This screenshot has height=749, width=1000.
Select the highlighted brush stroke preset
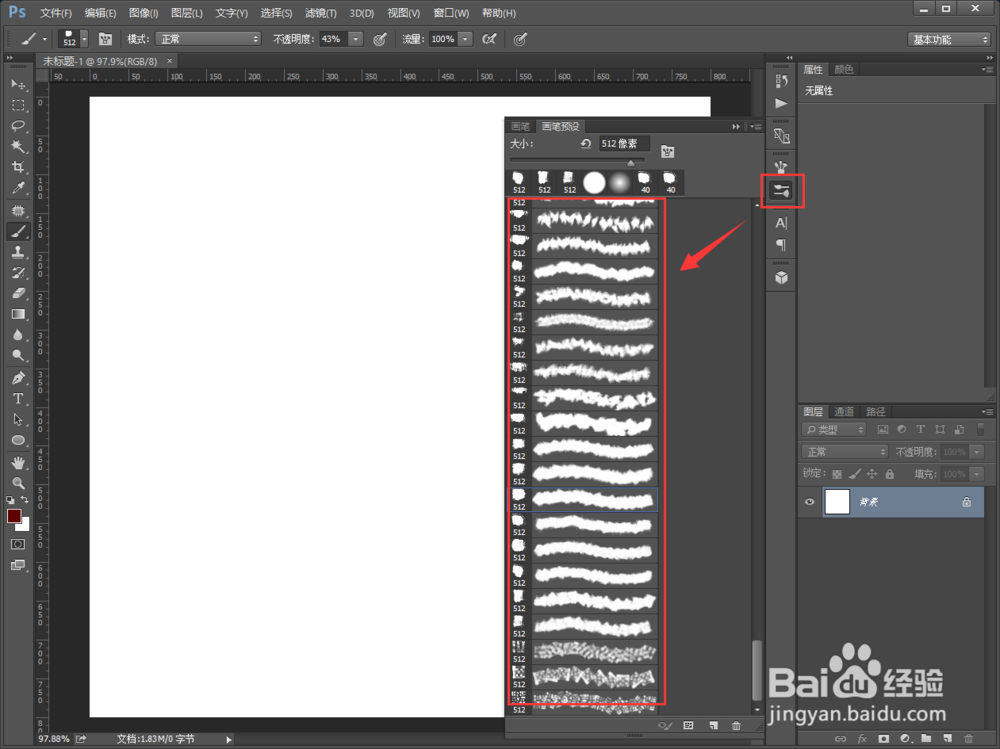coord(583,500)
